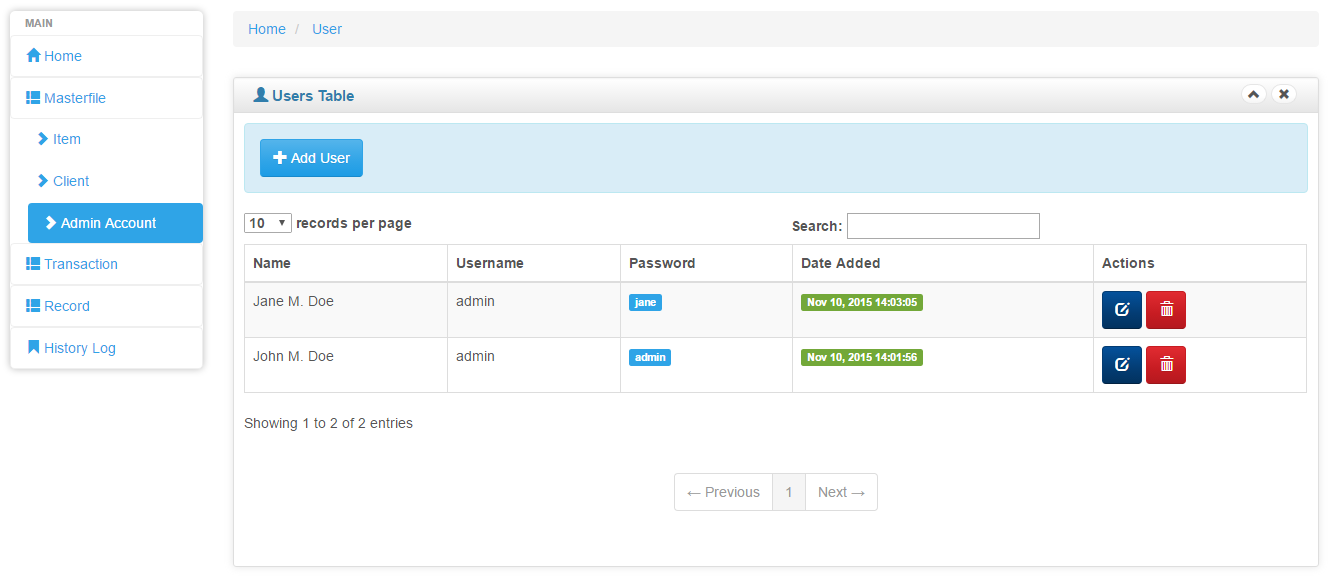Go to Home via the breadcrumb link

(x=266, y=29)
